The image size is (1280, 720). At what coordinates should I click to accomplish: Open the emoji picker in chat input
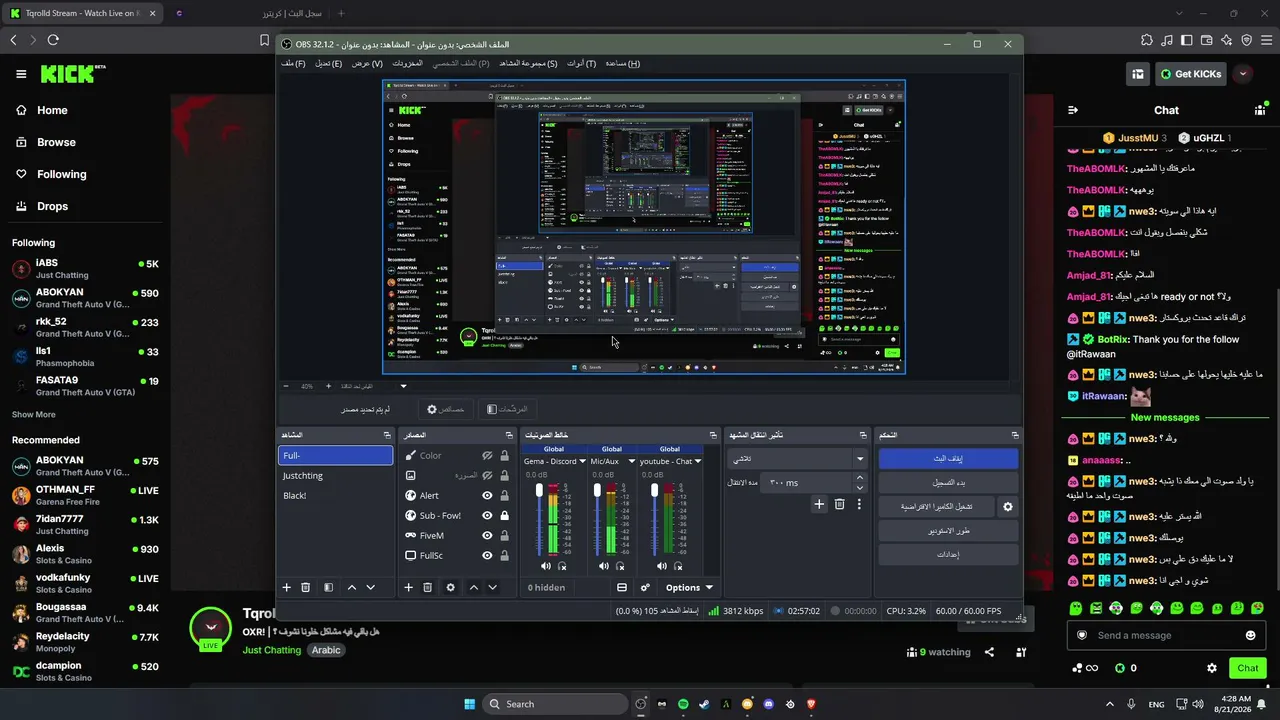1250,635
